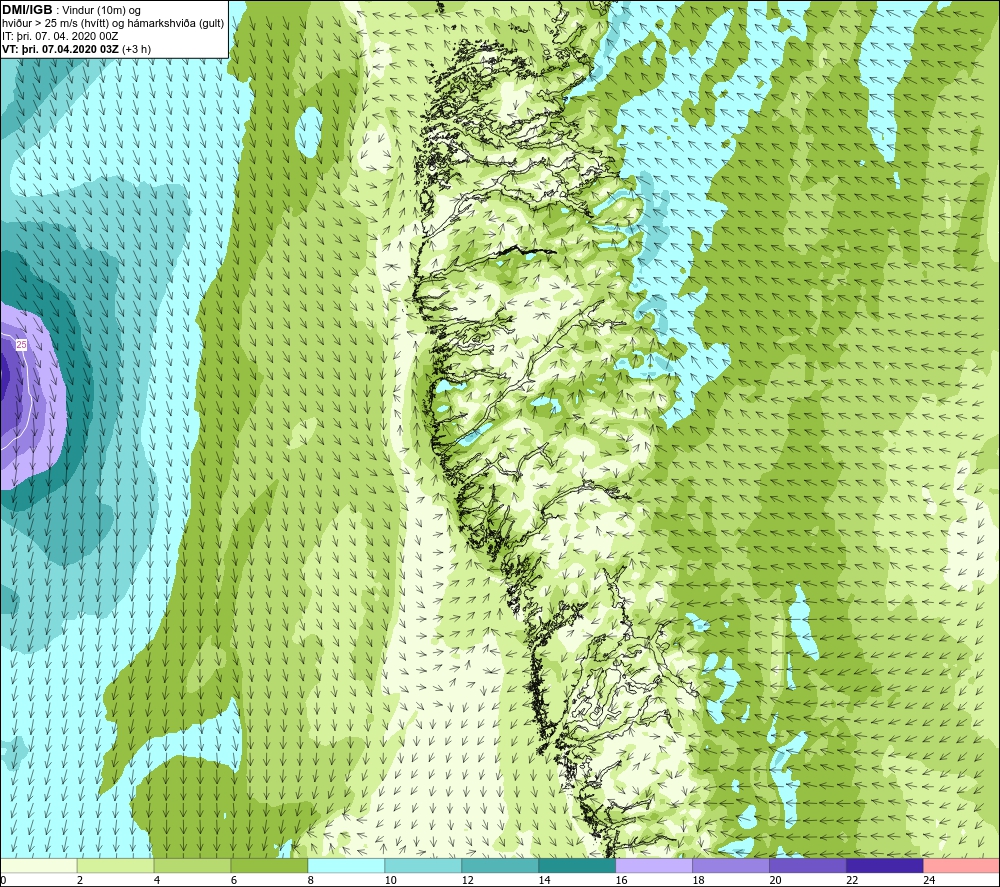The image size is (1000, 887).
Task: Click the pink above-24 m/s legend swatch
Action: click(962, 866)
